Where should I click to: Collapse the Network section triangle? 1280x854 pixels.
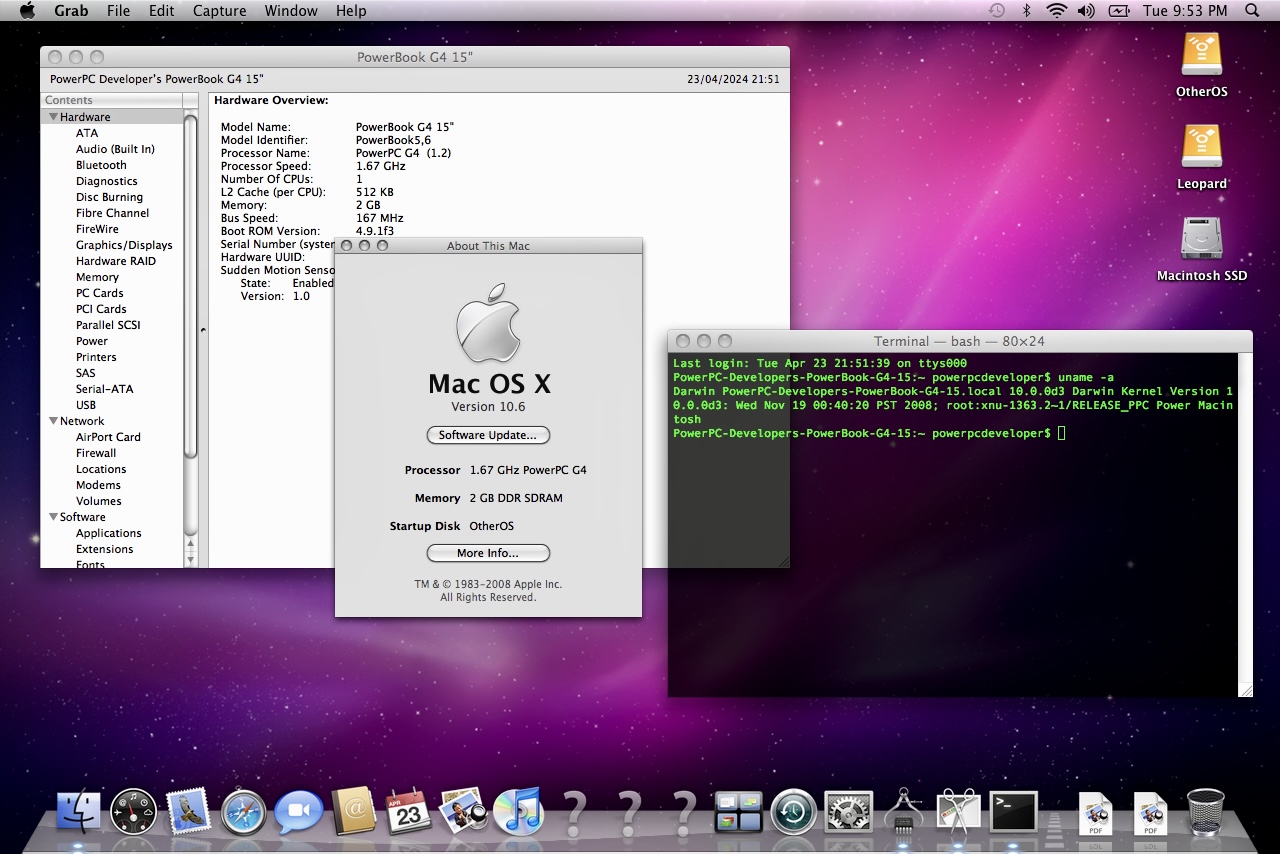pos(53,421)
